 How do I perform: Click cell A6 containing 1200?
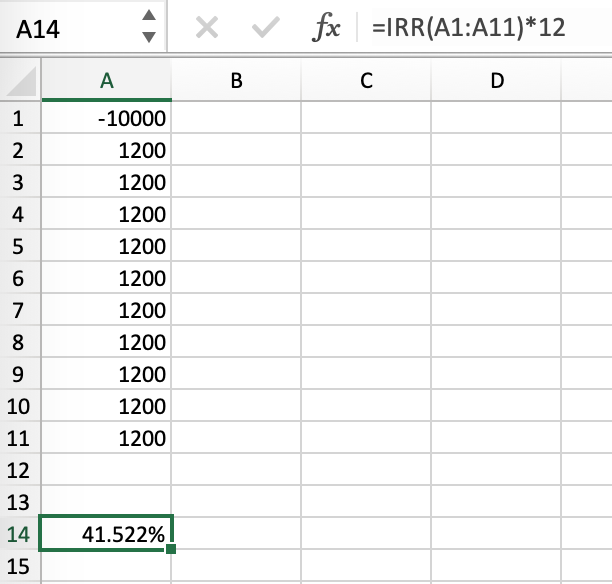tap(106, 278)
